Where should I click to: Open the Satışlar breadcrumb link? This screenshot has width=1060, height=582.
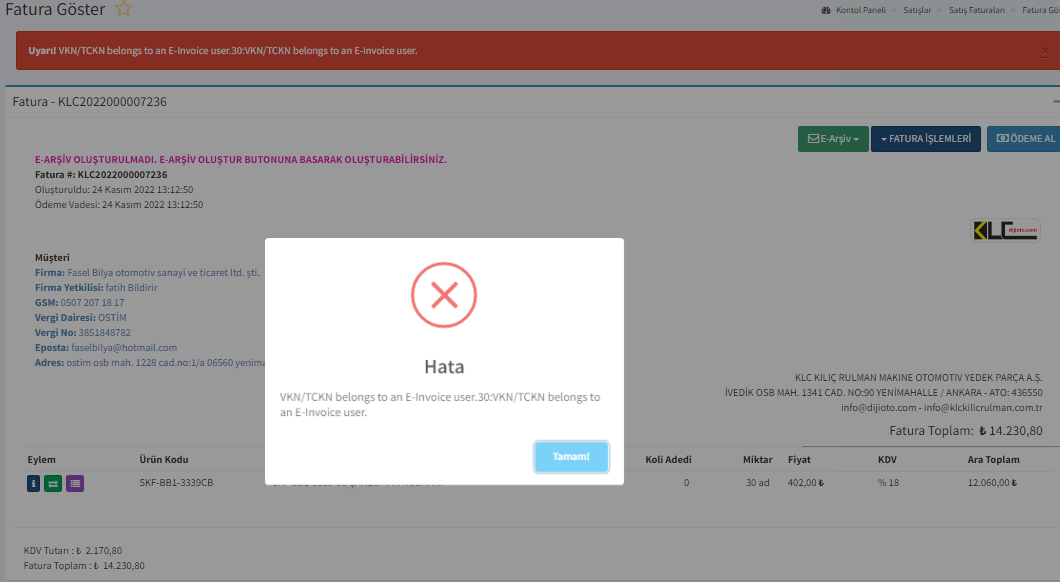[918, 10]
